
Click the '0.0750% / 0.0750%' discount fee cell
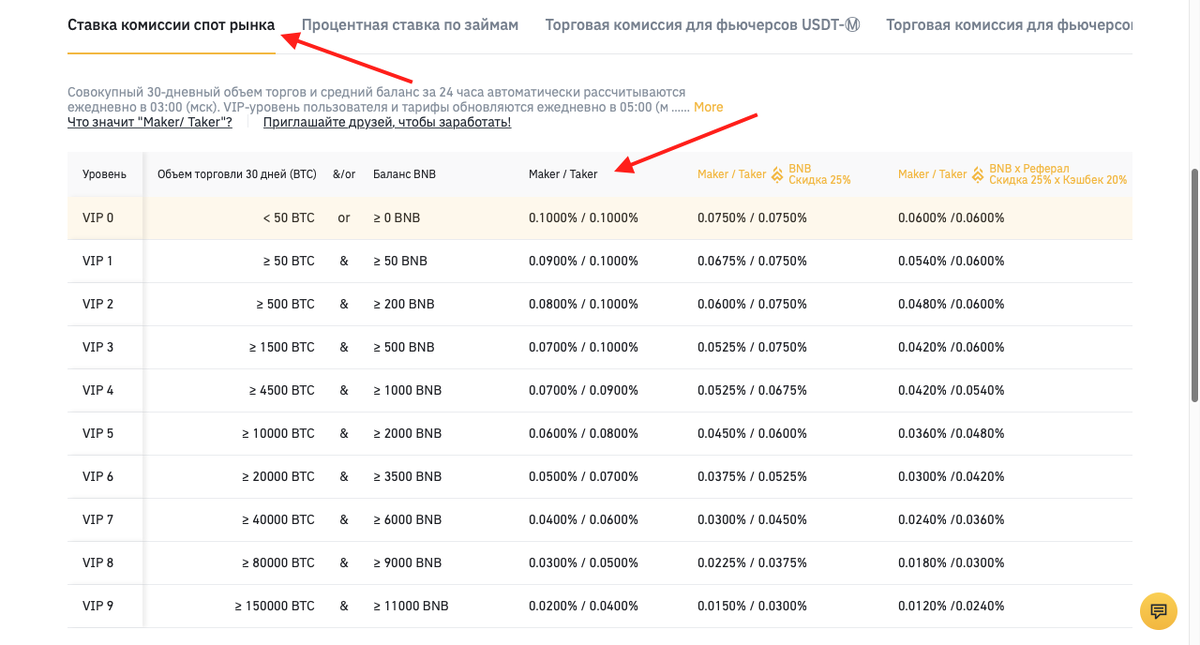point(752,218)
